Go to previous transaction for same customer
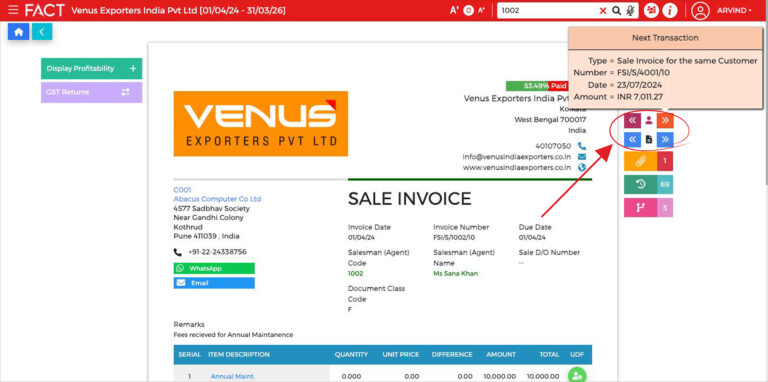The image size is (768, 382). 632,120
